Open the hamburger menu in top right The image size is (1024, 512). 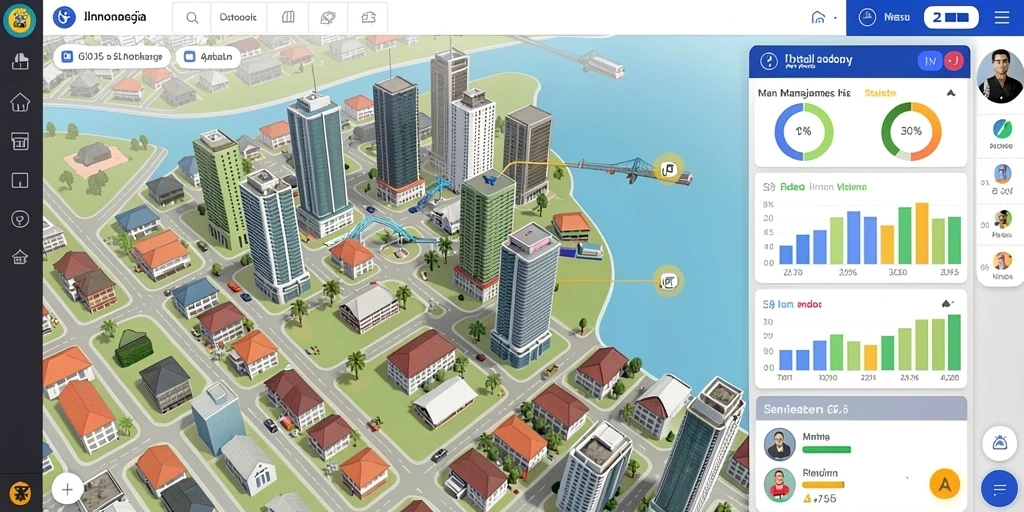(x=1001, y=18)
